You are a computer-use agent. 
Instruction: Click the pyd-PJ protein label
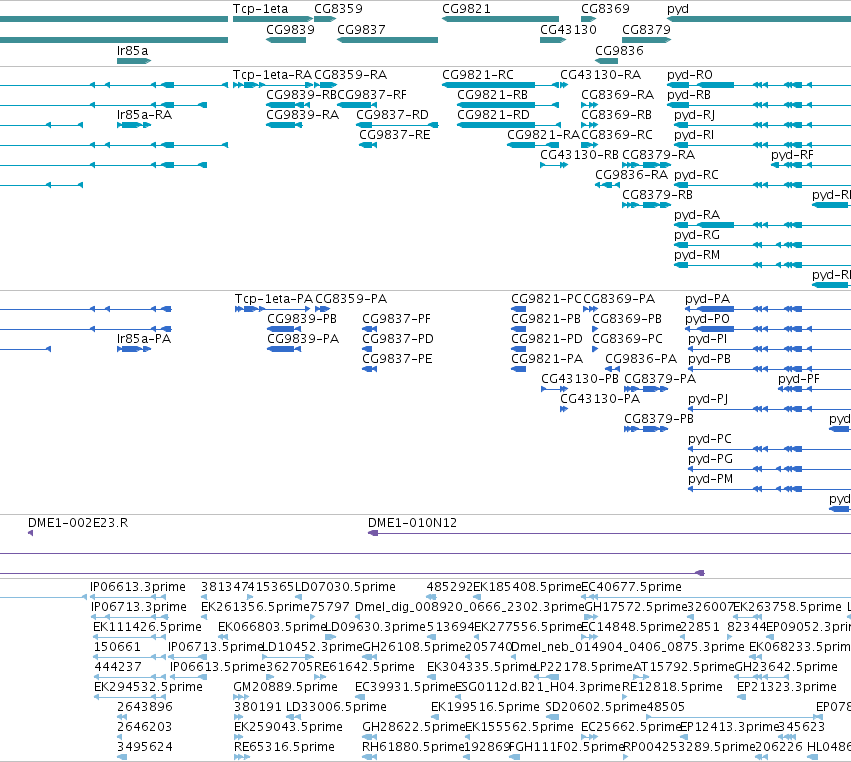[708, 399]
